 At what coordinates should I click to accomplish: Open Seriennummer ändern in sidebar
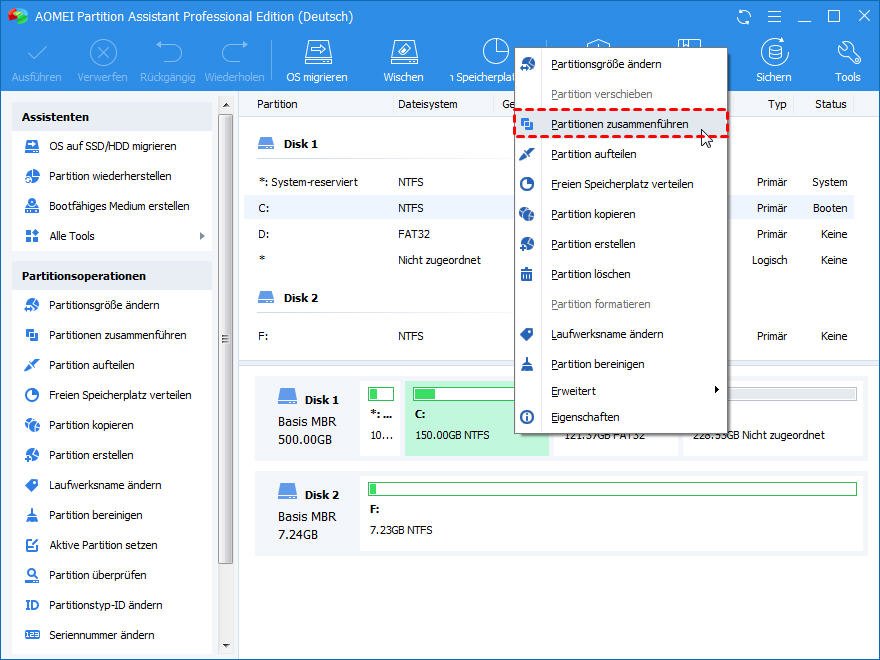point(102,635)
